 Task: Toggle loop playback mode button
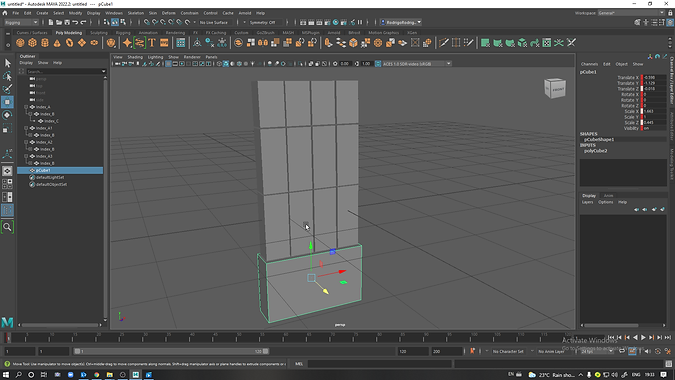click(x=622, y=351)
